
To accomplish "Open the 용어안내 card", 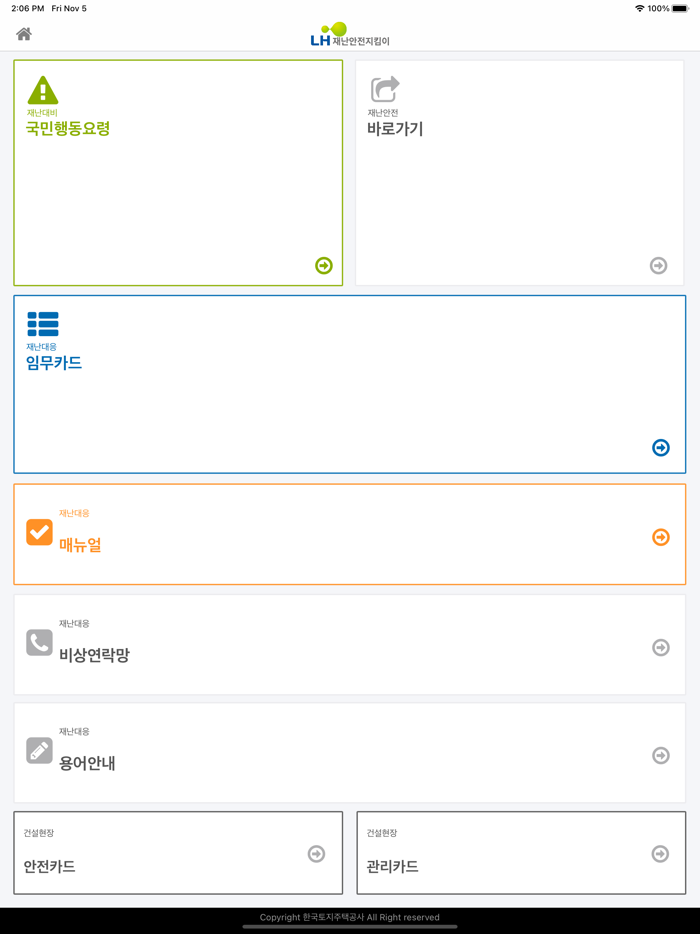I will pos(350,753).
